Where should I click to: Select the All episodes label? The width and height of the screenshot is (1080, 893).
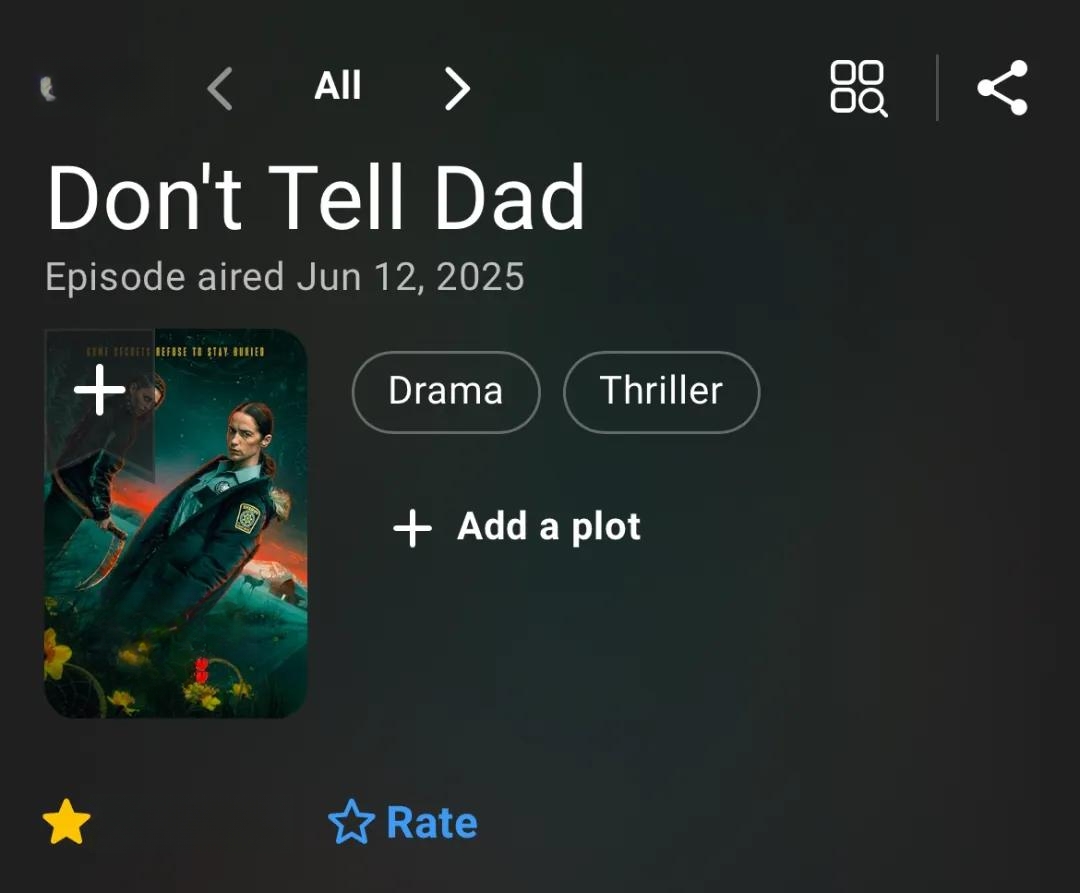click(x=338, y=86)
